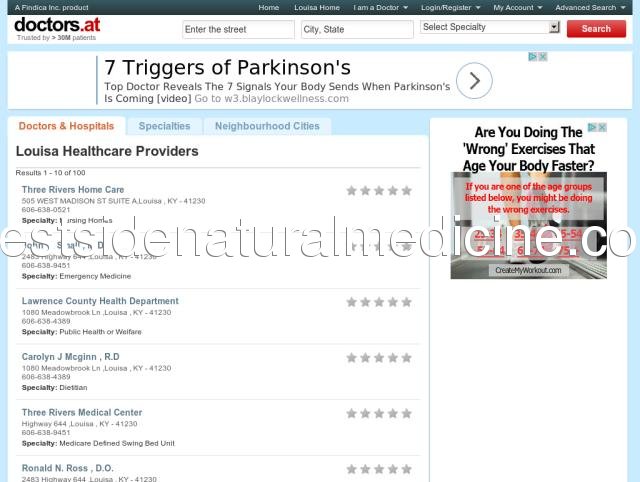Click AdChoices icon on top banner ad

[532, 57]
